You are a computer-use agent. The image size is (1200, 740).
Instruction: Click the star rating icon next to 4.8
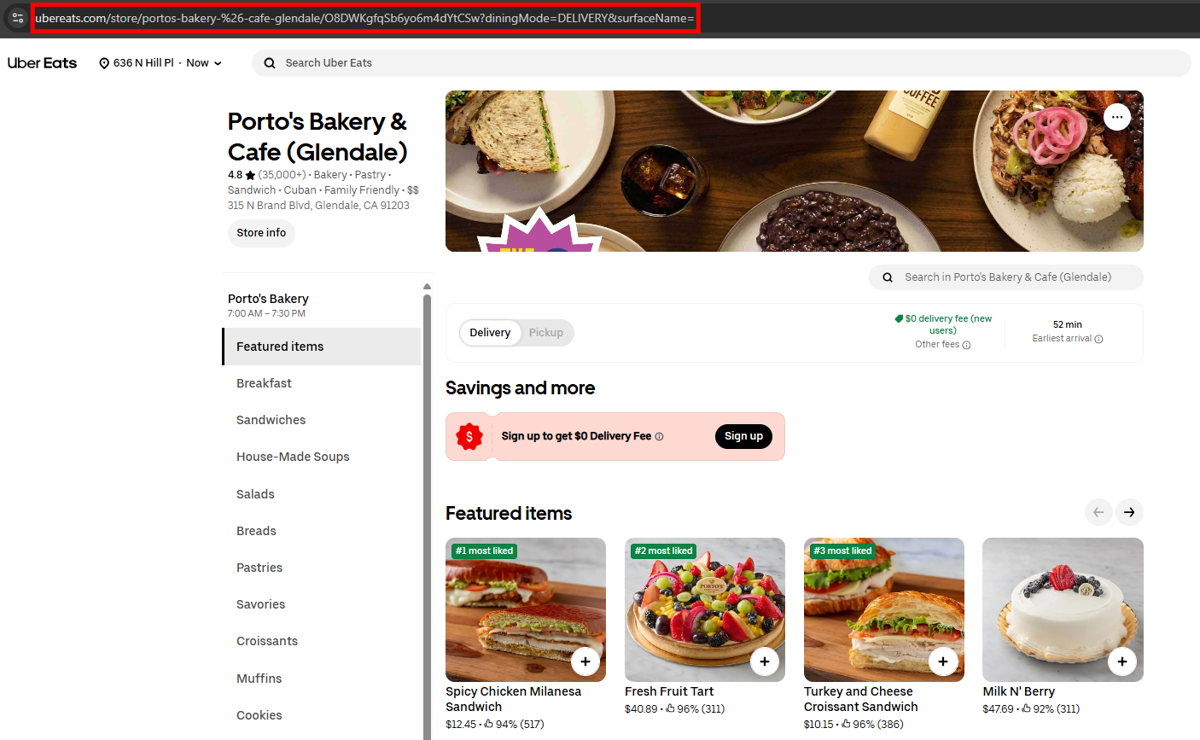point(250,175)
